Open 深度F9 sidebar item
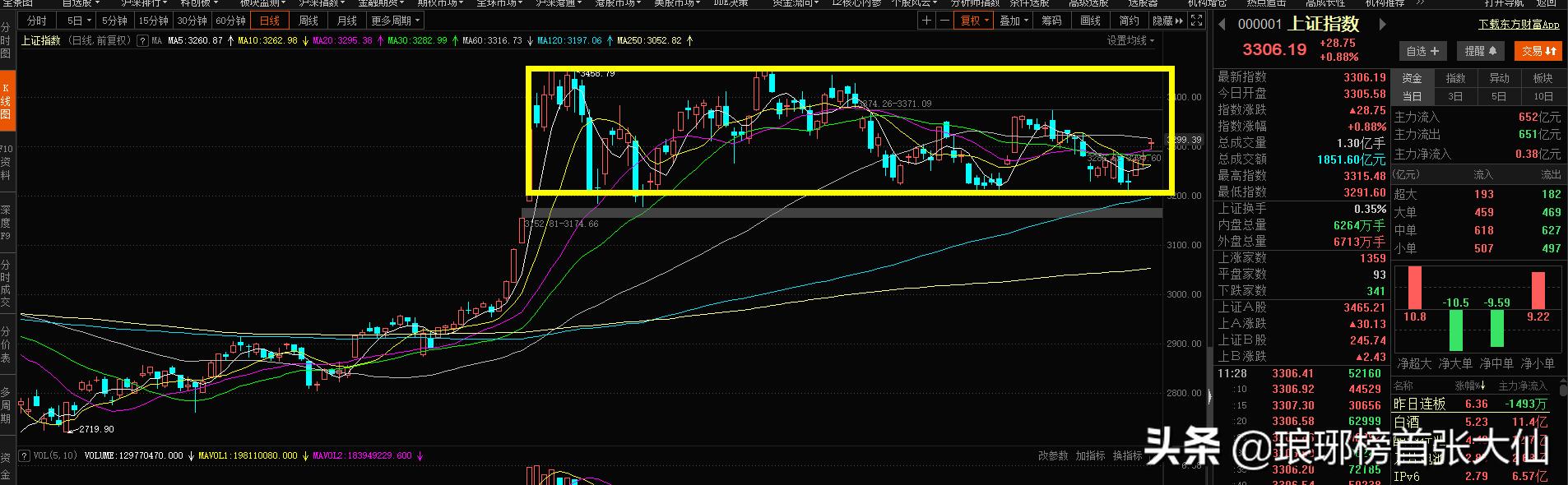The image size is (1568, 485). [x=7, y=223]
